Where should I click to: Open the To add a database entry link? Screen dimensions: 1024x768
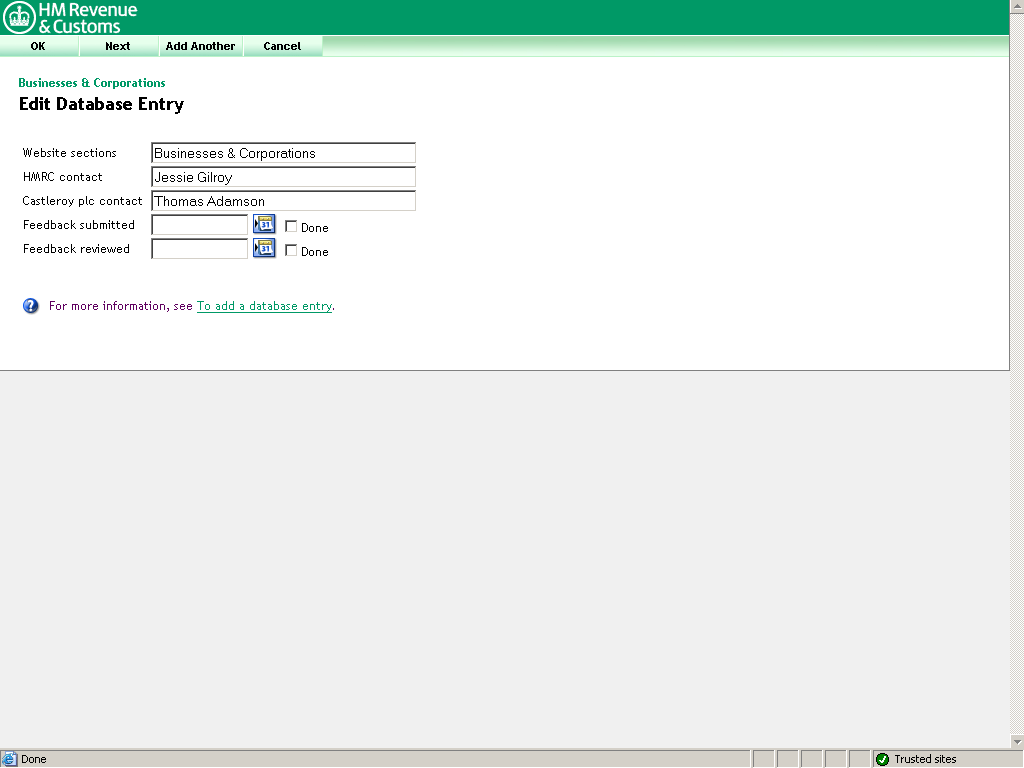(264, 306)
